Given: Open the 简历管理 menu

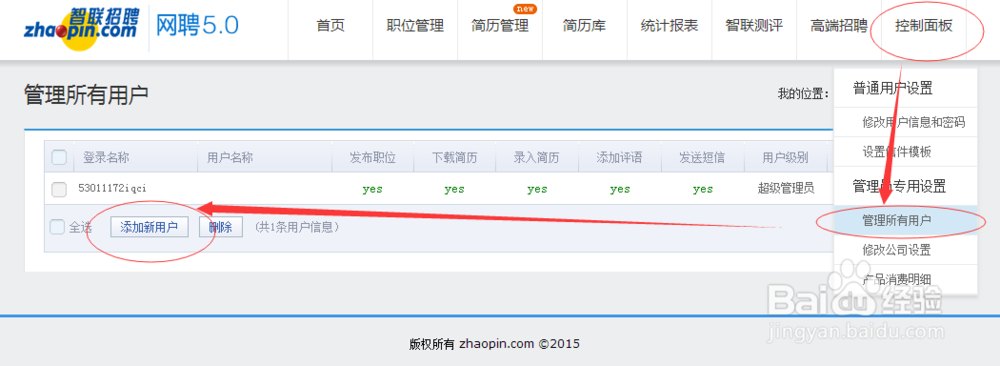Looking at the screenshot, I should (x=500, y=26).
